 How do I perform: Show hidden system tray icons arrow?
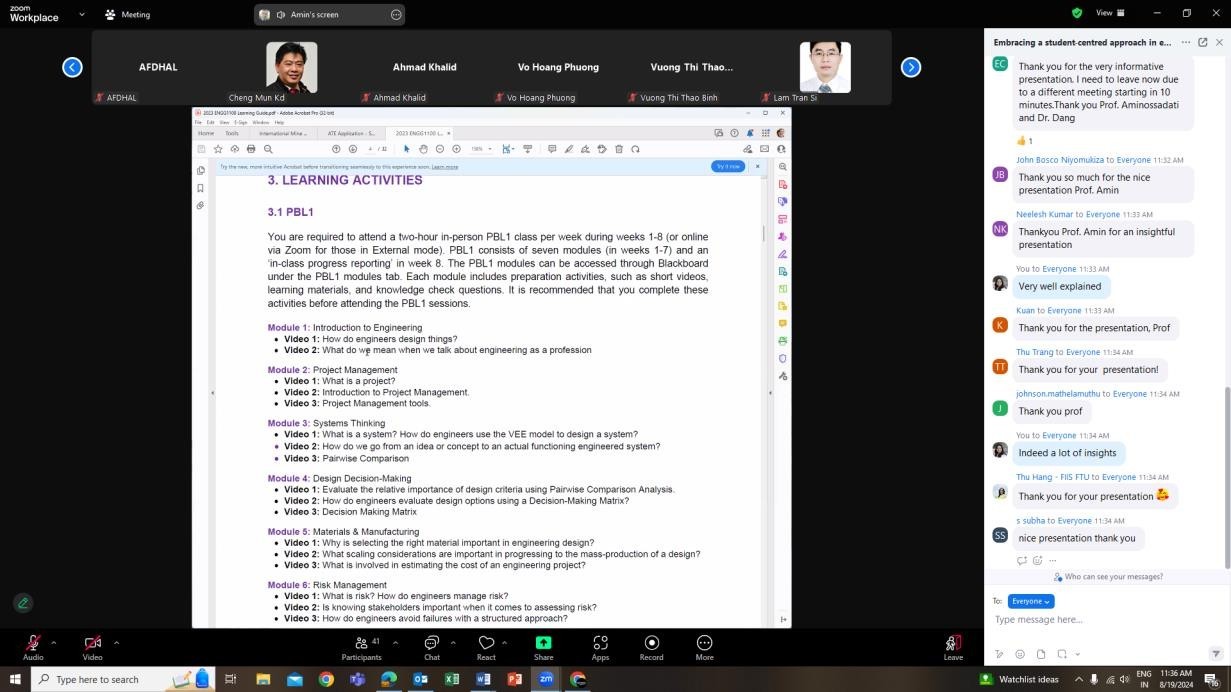[1078, 679]
